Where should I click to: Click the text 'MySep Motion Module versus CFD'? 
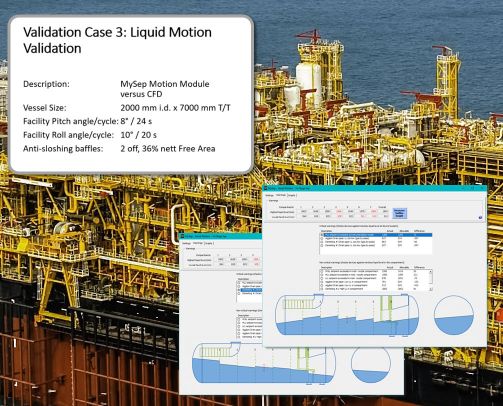pos(165,89)
